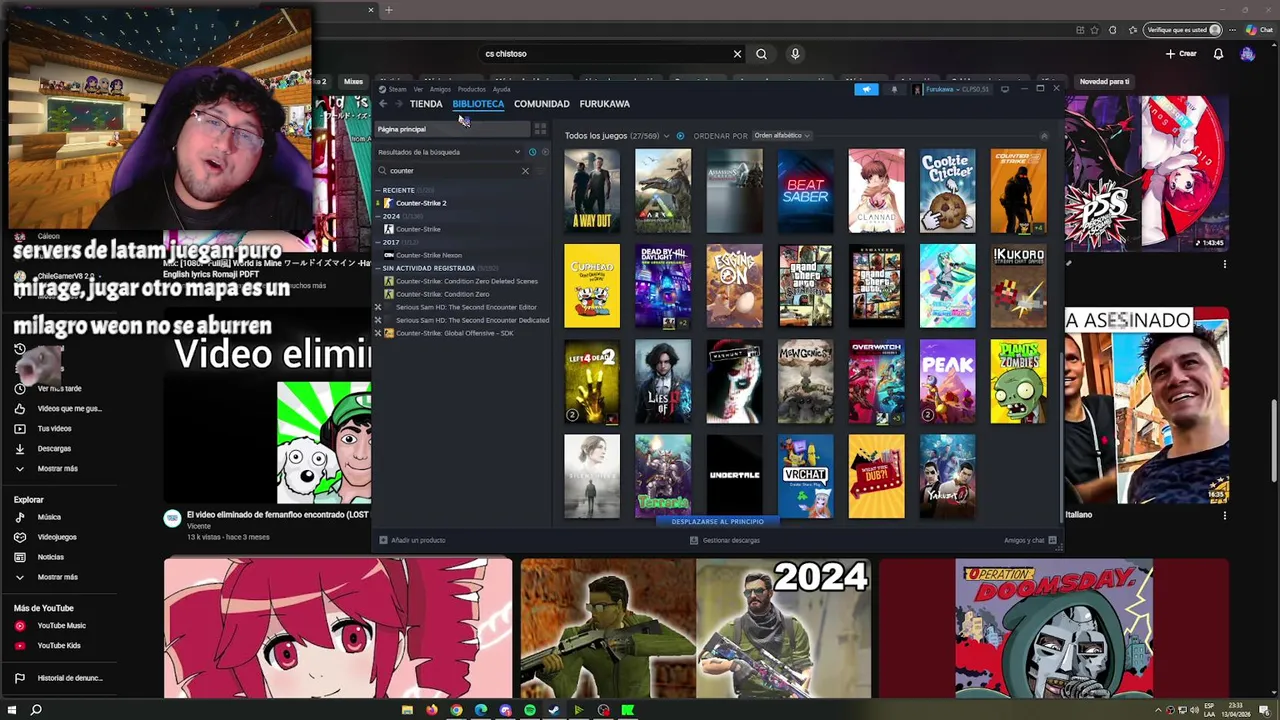Open Spotify from the taskbar
This screenshot has width=1280, height=720.
(x=529, y=710)
